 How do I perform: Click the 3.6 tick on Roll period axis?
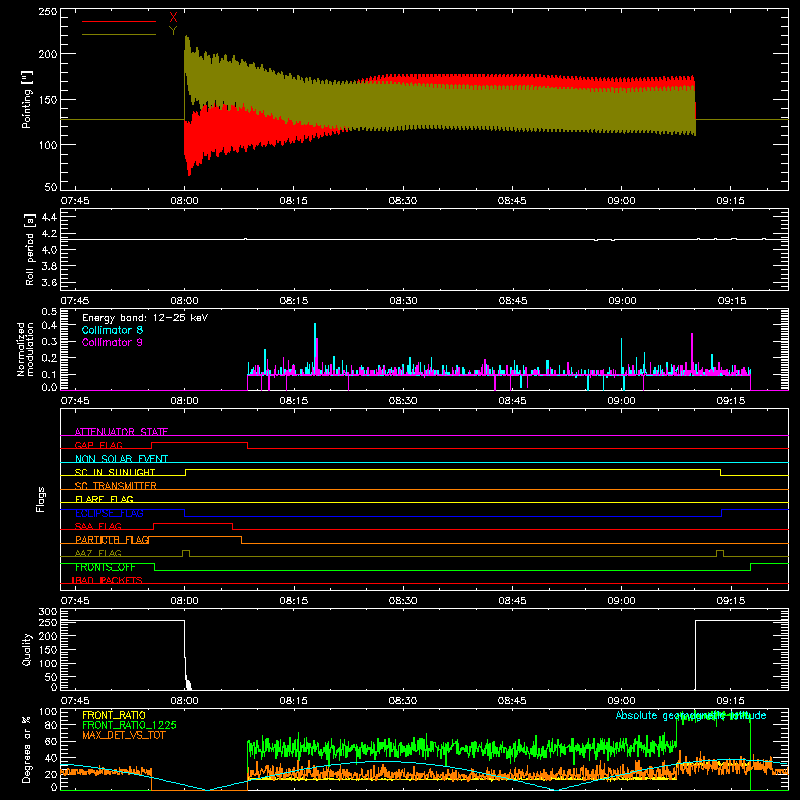[49, 282]
